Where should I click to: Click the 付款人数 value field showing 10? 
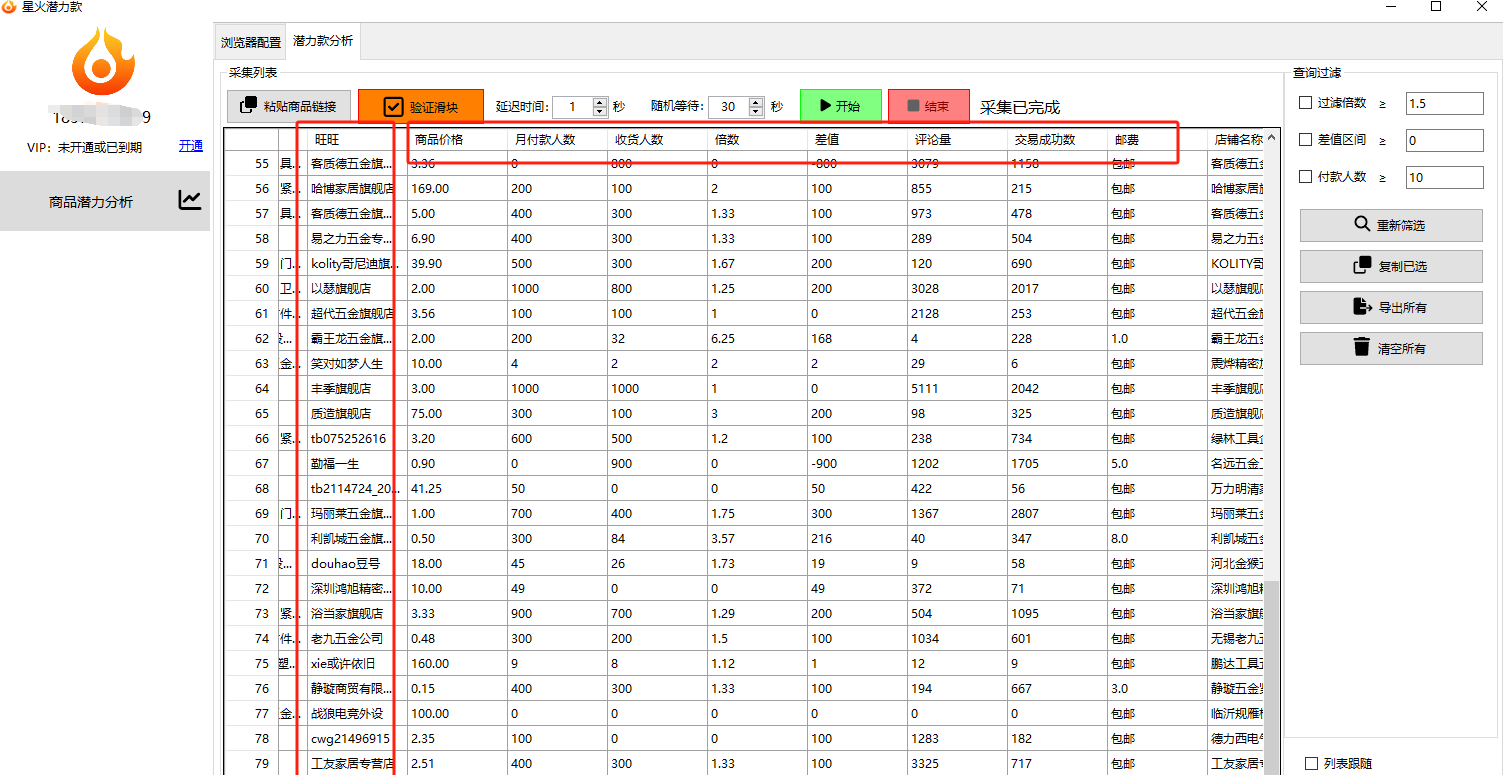click(1445, 177)
